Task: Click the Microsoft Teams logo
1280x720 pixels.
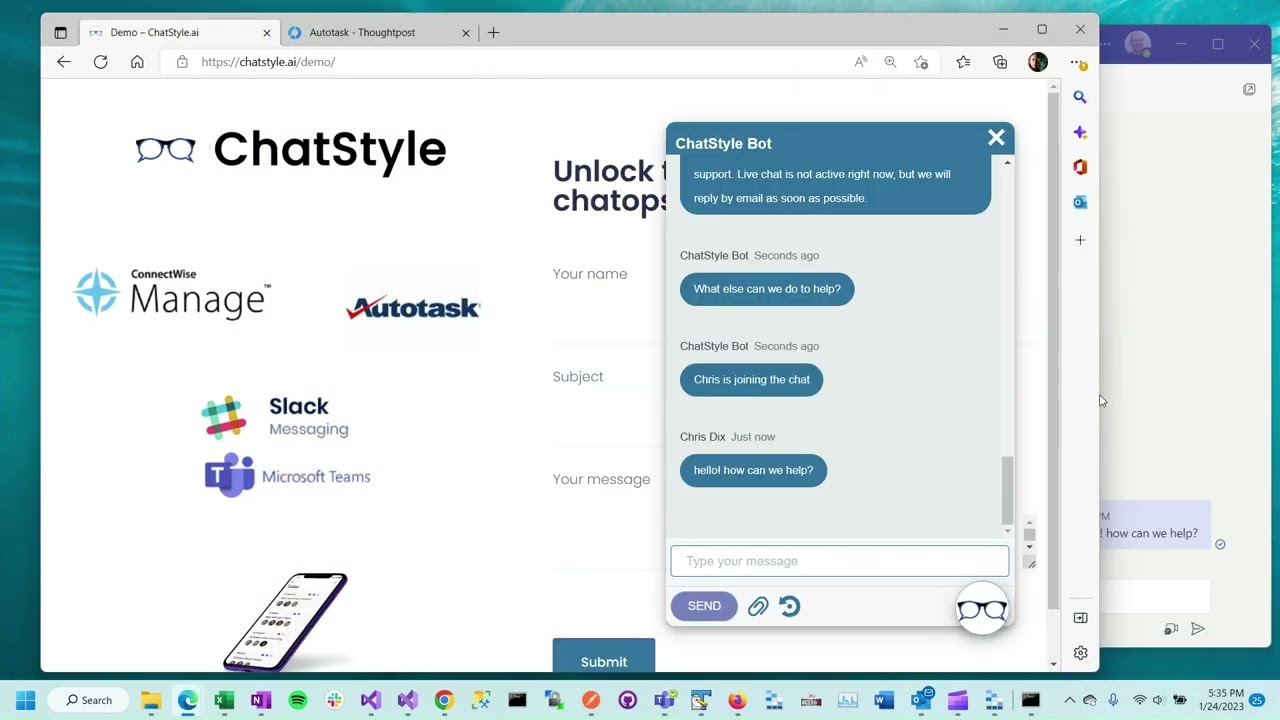Action: click(x=288, y=476)
